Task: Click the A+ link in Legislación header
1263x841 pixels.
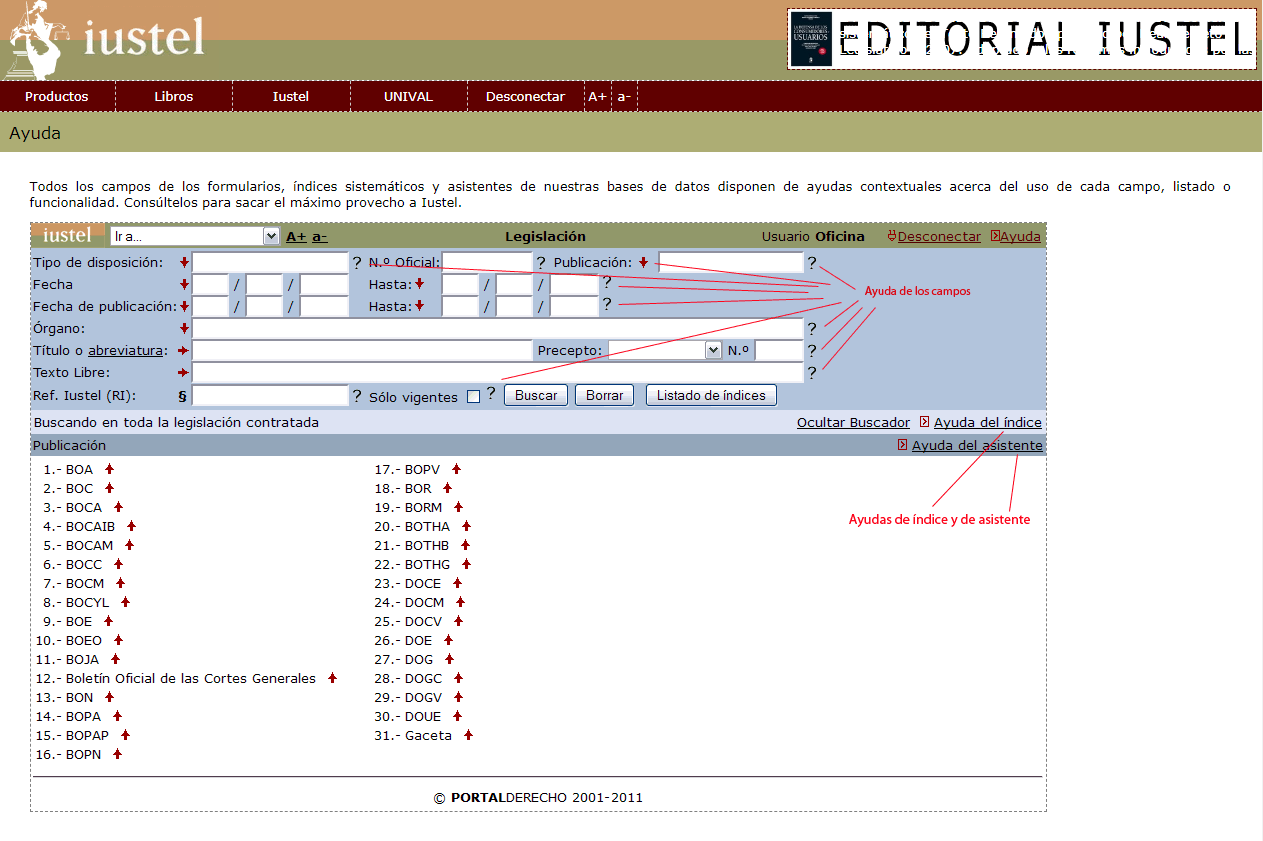Action: pyautogui.click(x=296, y=237)
